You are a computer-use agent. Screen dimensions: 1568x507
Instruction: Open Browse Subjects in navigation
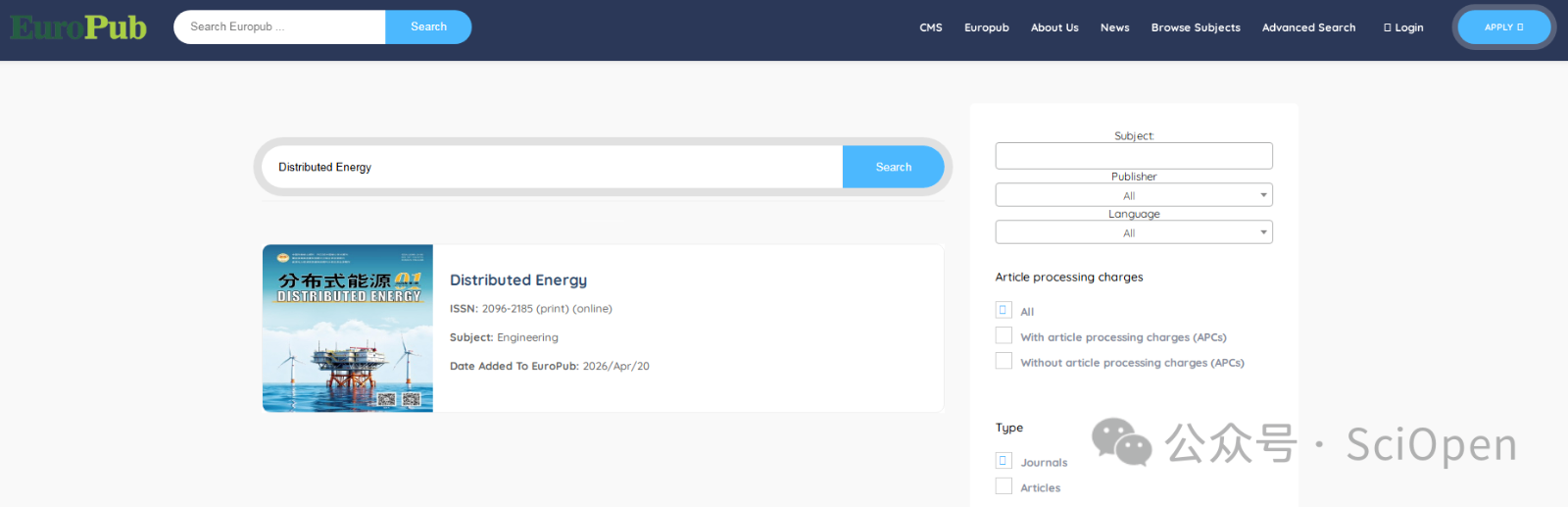tap(1196, 27)
